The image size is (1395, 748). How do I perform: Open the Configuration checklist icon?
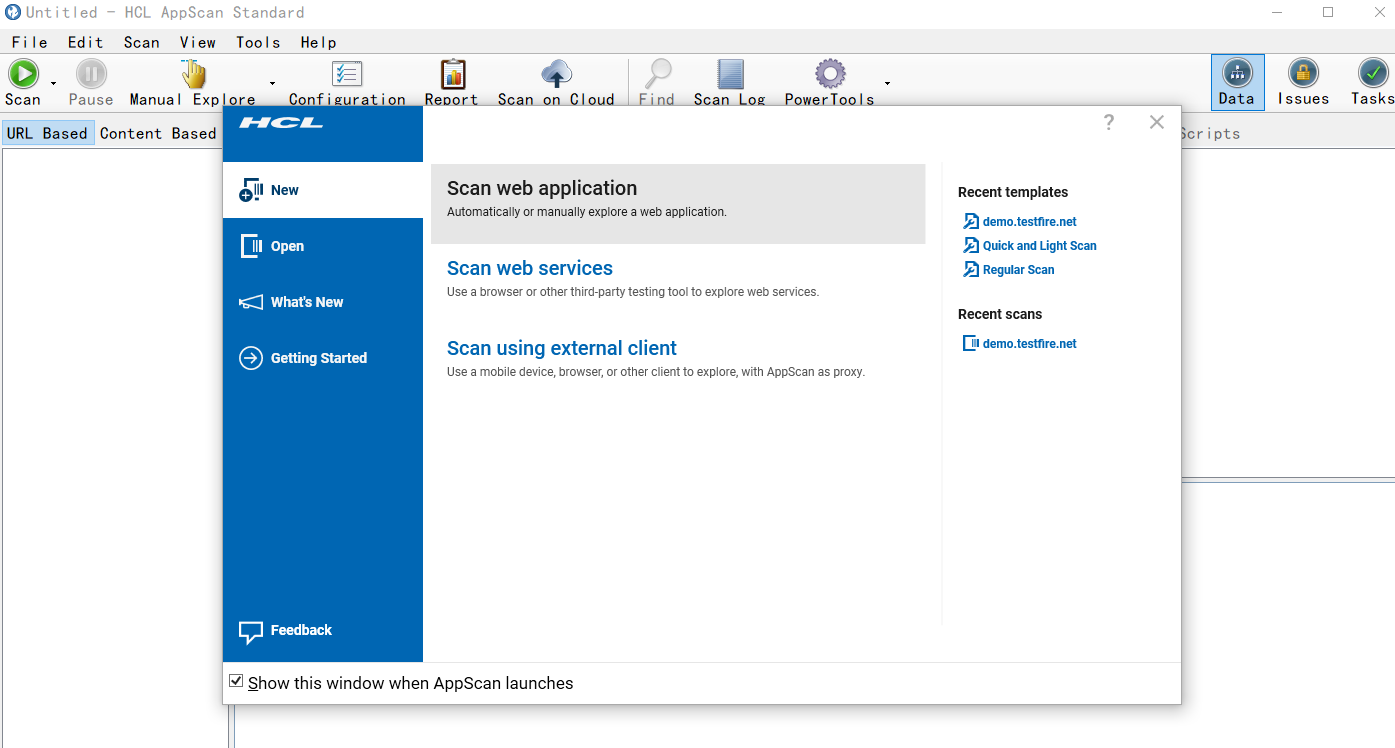[x=347, y=74]
